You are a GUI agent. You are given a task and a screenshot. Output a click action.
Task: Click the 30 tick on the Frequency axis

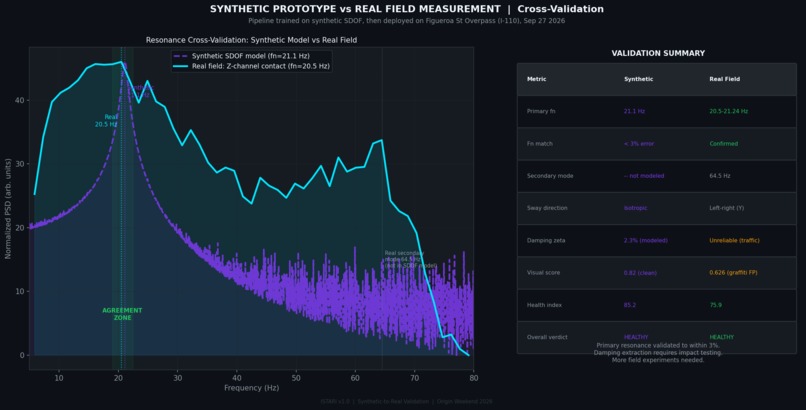(x=177, y=378)
